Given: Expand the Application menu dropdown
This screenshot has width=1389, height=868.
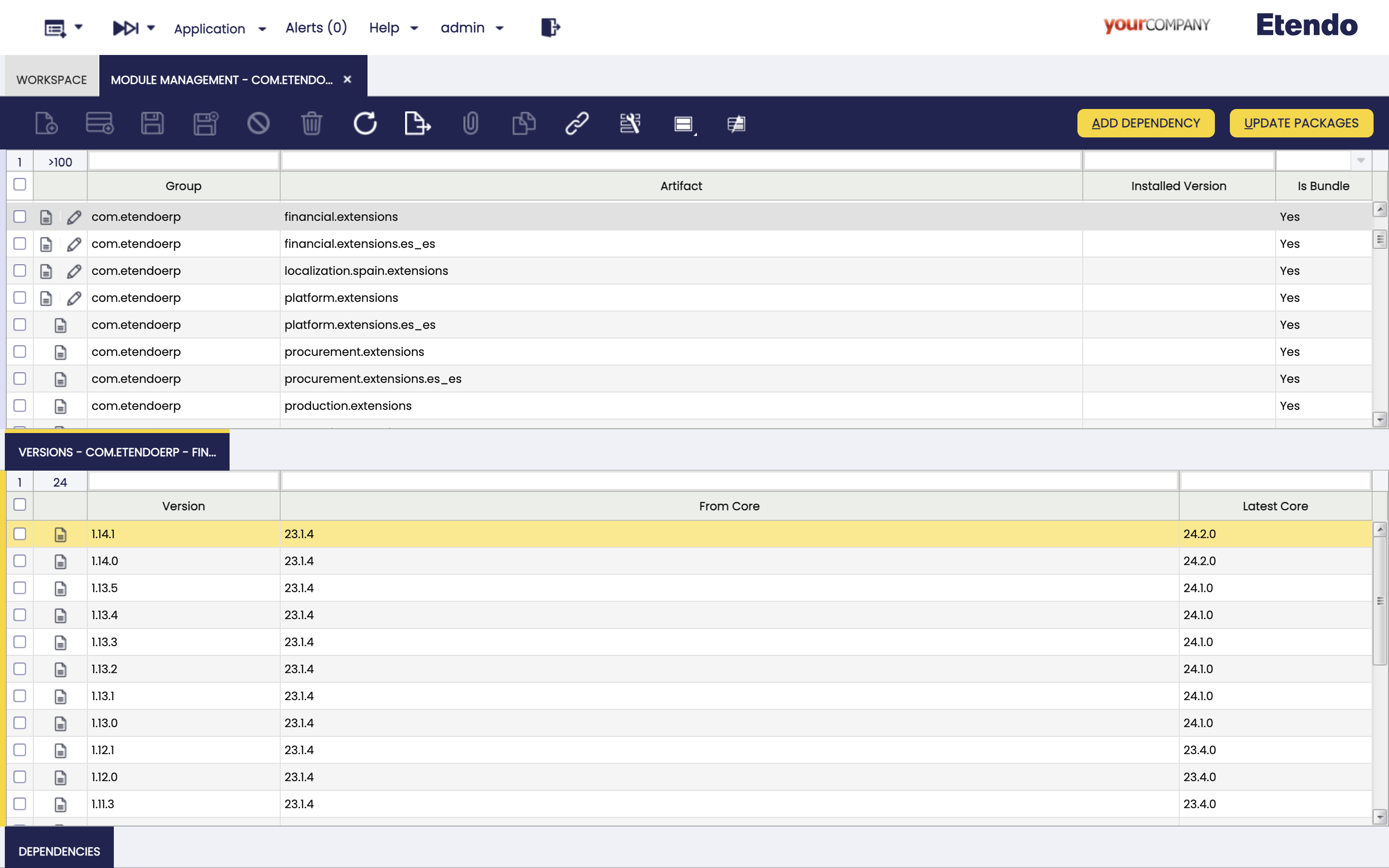Looking at the screenshot, I should pos(220,29).
